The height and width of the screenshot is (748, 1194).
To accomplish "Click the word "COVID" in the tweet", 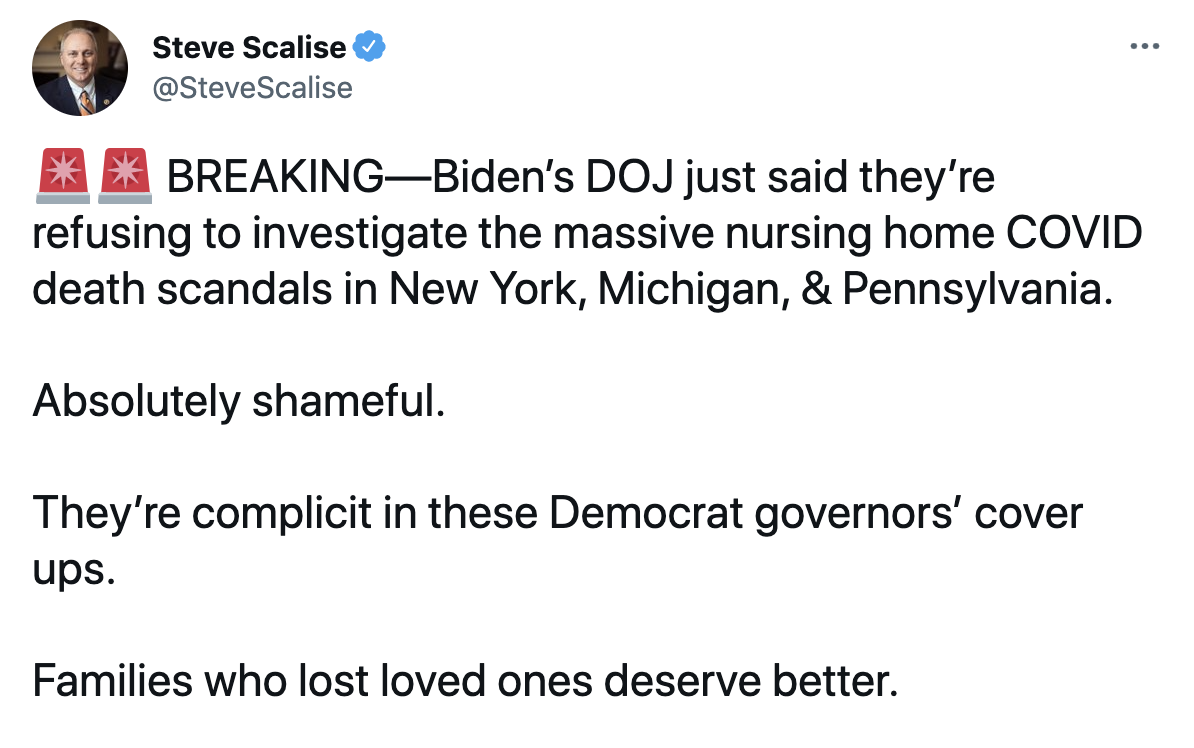I will (x=1074, y=234).
